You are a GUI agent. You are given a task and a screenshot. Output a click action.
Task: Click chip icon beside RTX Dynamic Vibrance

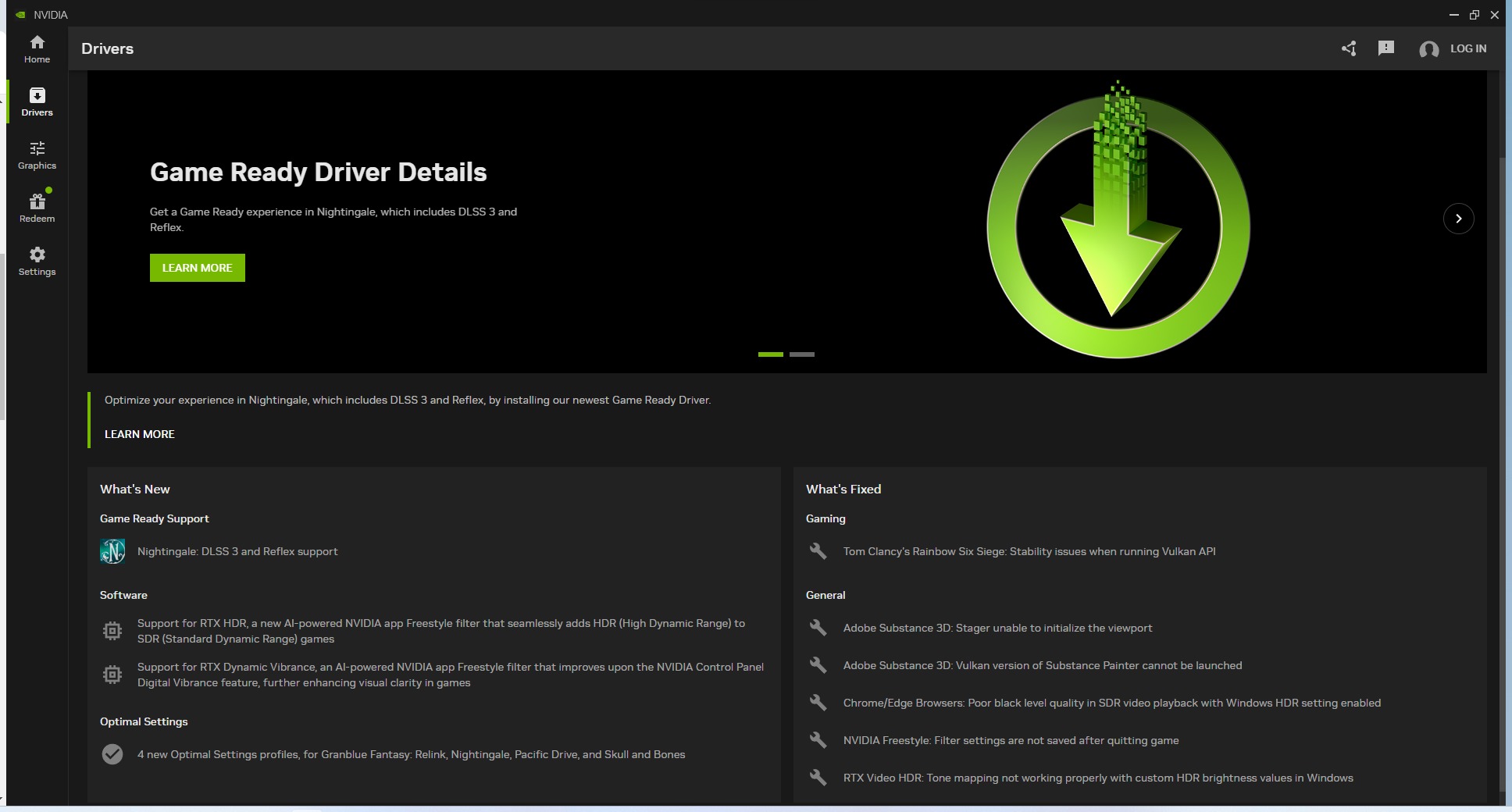coord(112,675)
